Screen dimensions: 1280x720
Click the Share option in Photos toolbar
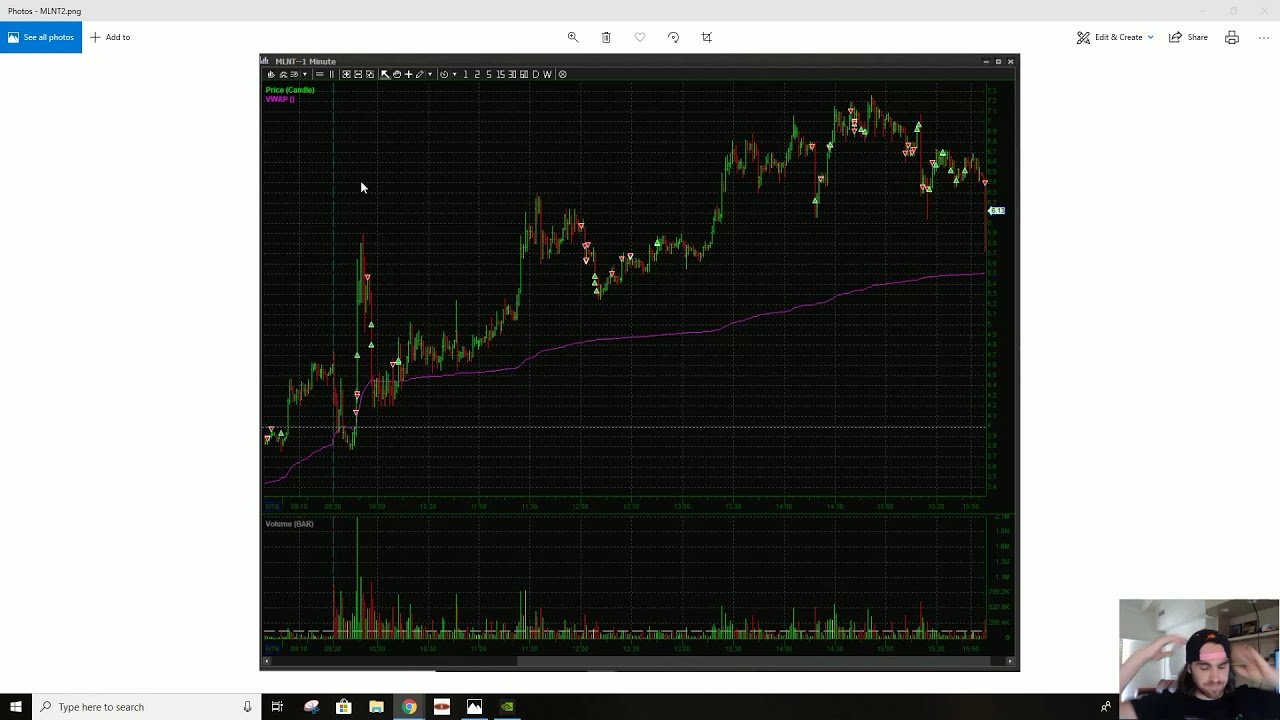(x=1188, y=37)
